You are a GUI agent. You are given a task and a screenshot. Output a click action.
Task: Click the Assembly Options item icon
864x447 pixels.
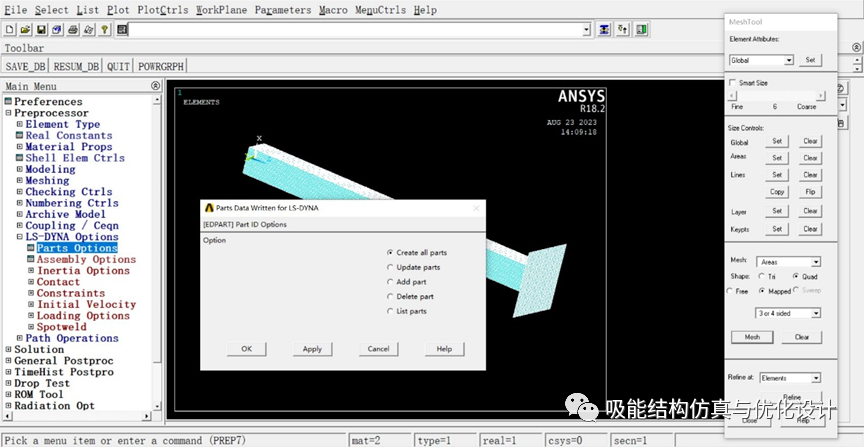(x=31, y=259)
